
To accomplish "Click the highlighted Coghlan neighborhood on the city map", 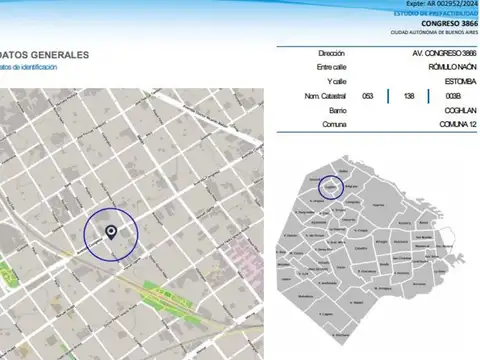I will click(x=331, y=188).
